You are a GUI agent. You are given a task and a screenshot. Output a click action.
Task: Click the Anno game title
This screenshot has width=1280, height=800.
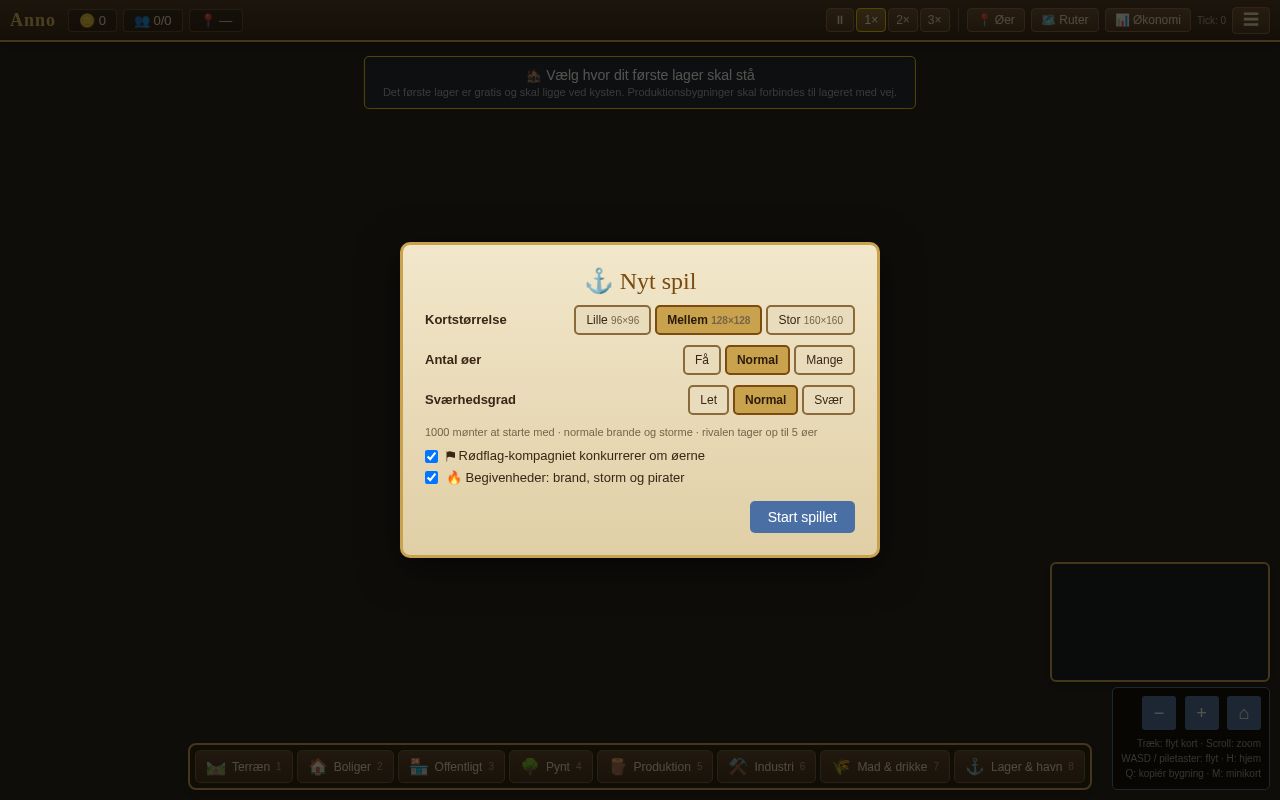pos(33,20)
